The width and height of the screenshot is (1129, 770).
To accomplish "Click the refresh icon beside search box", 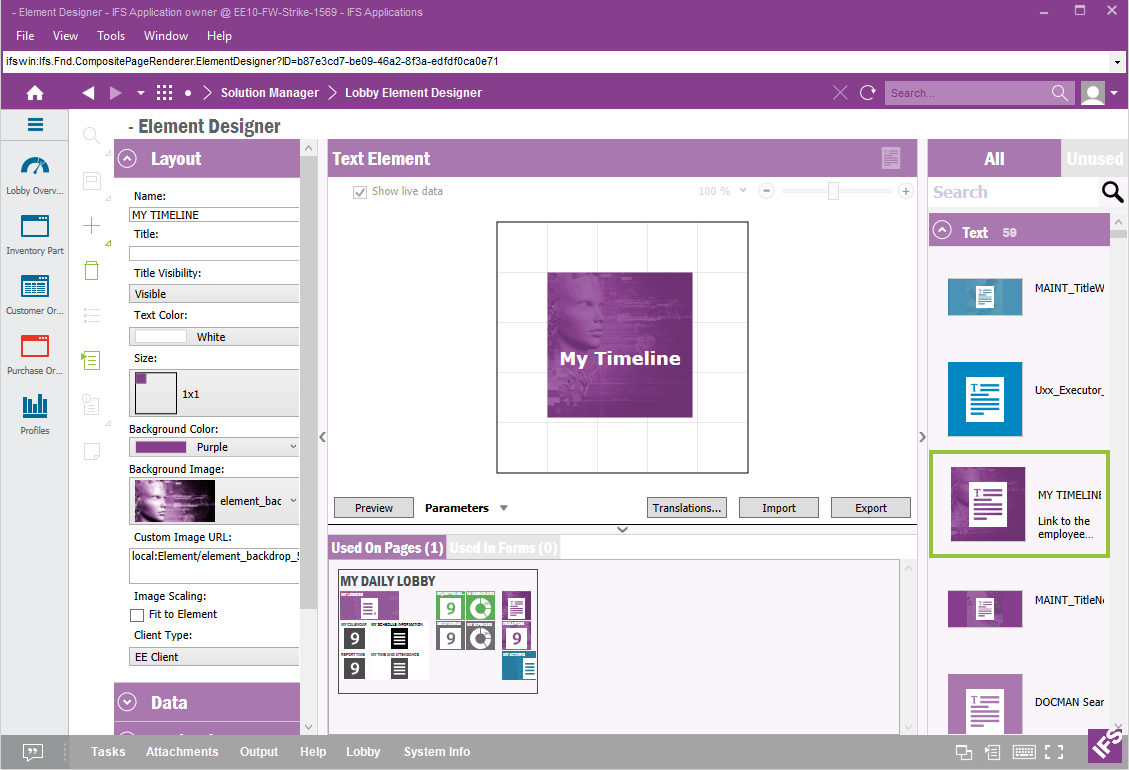I will pos(868,93).
